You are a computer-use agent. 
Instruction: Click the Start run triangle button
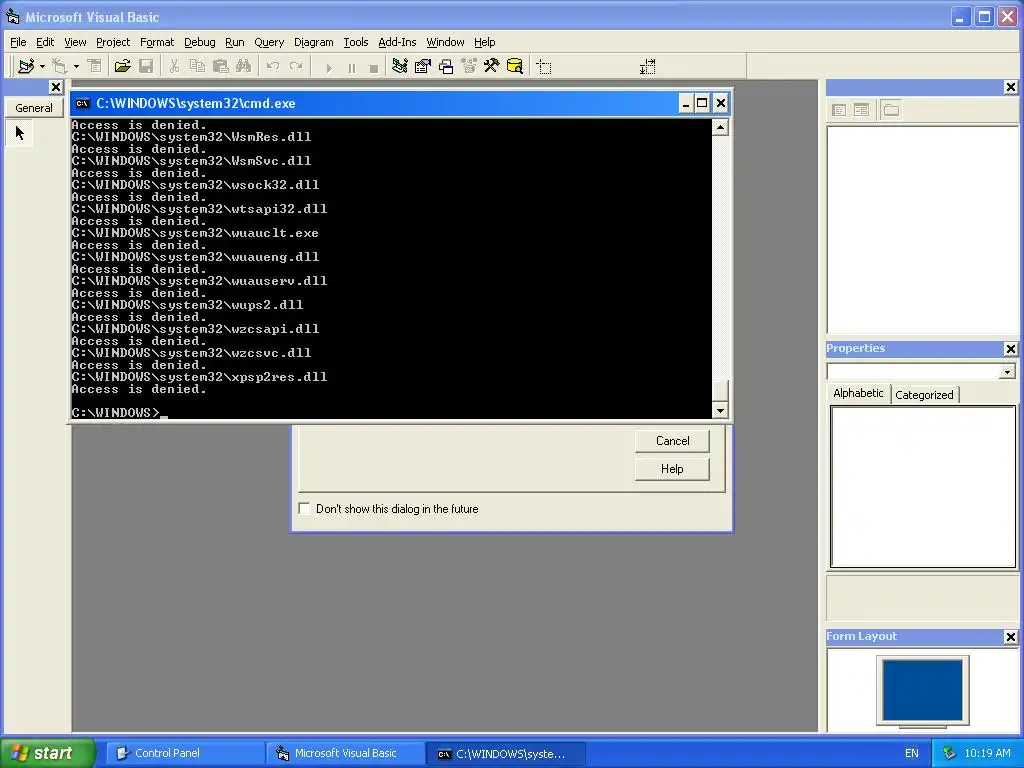click(328, 67)
